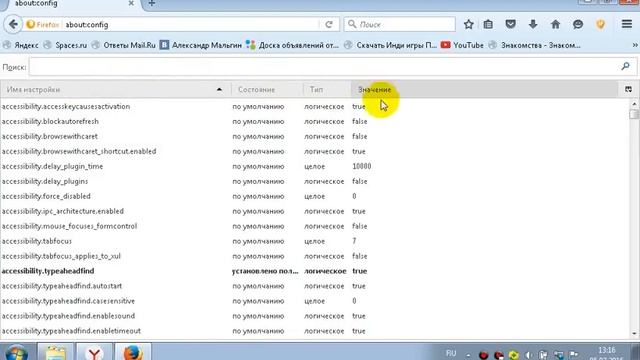Open the Скачать Инди игры bookmark

[390, 45]
